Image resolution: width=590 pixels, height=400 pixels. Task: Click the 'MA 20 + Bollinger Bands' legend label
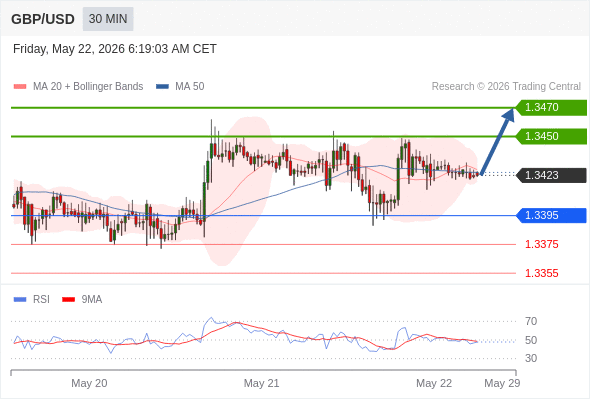tap(88, 87)
